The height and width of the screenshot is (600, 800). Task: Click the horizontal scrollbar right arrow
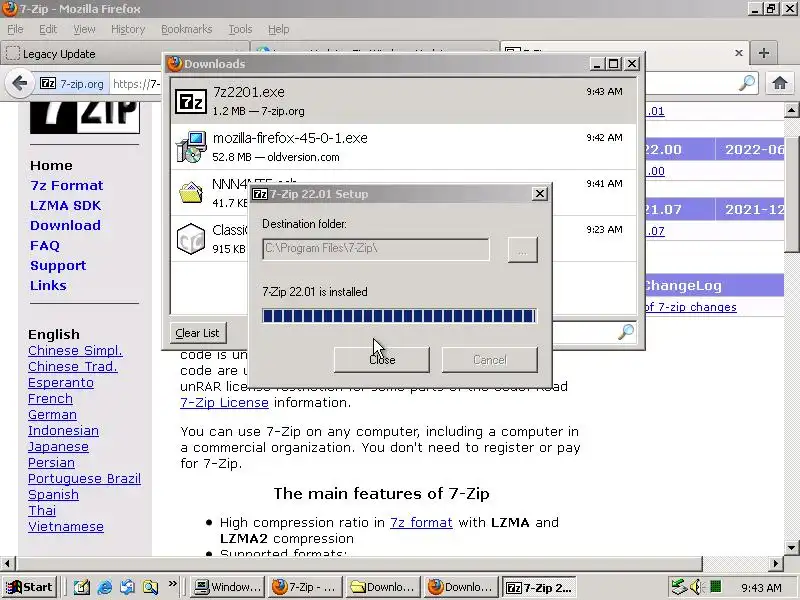click(x=776, y=563)
